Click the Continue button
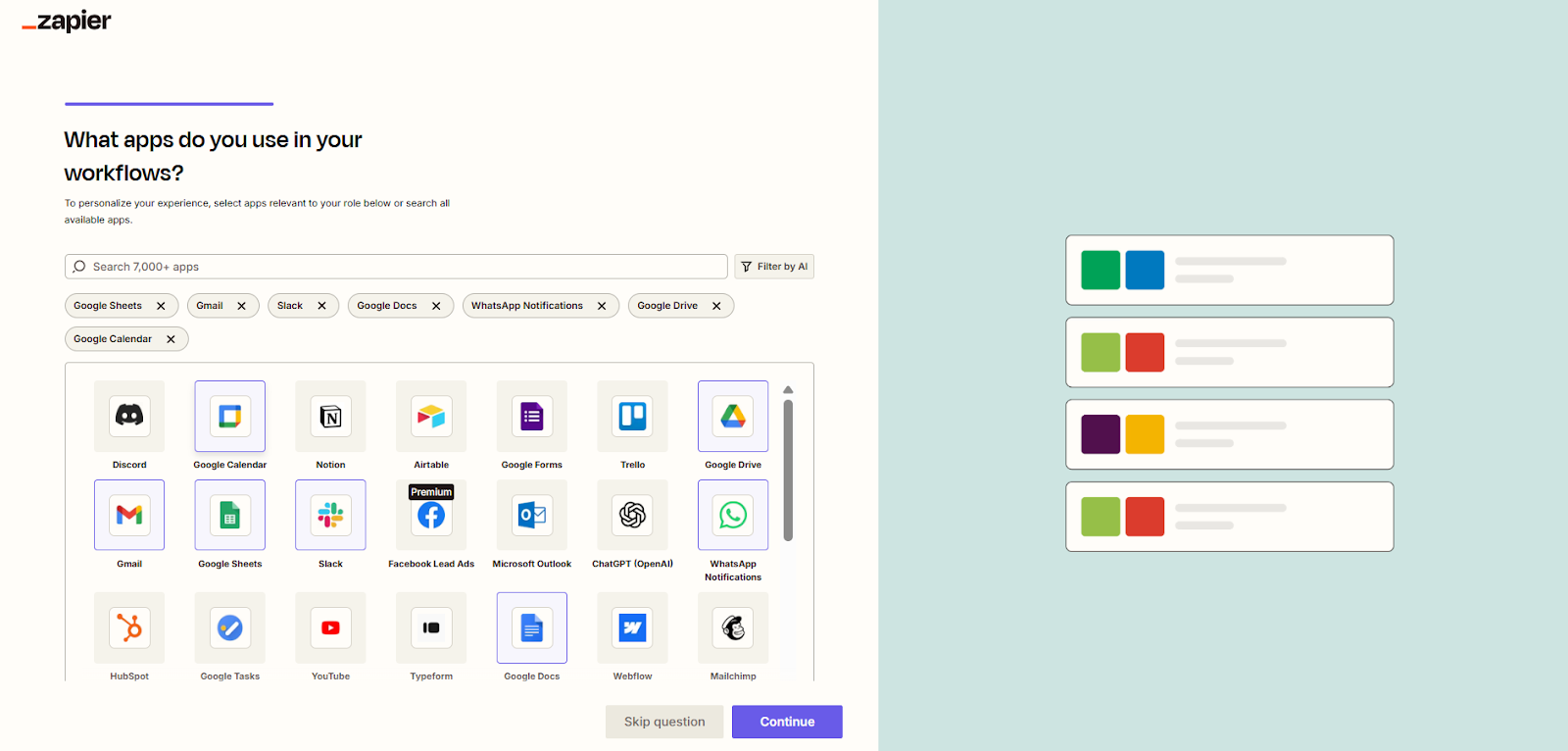Screen dimensions: 1568x751 pos(787,722)
